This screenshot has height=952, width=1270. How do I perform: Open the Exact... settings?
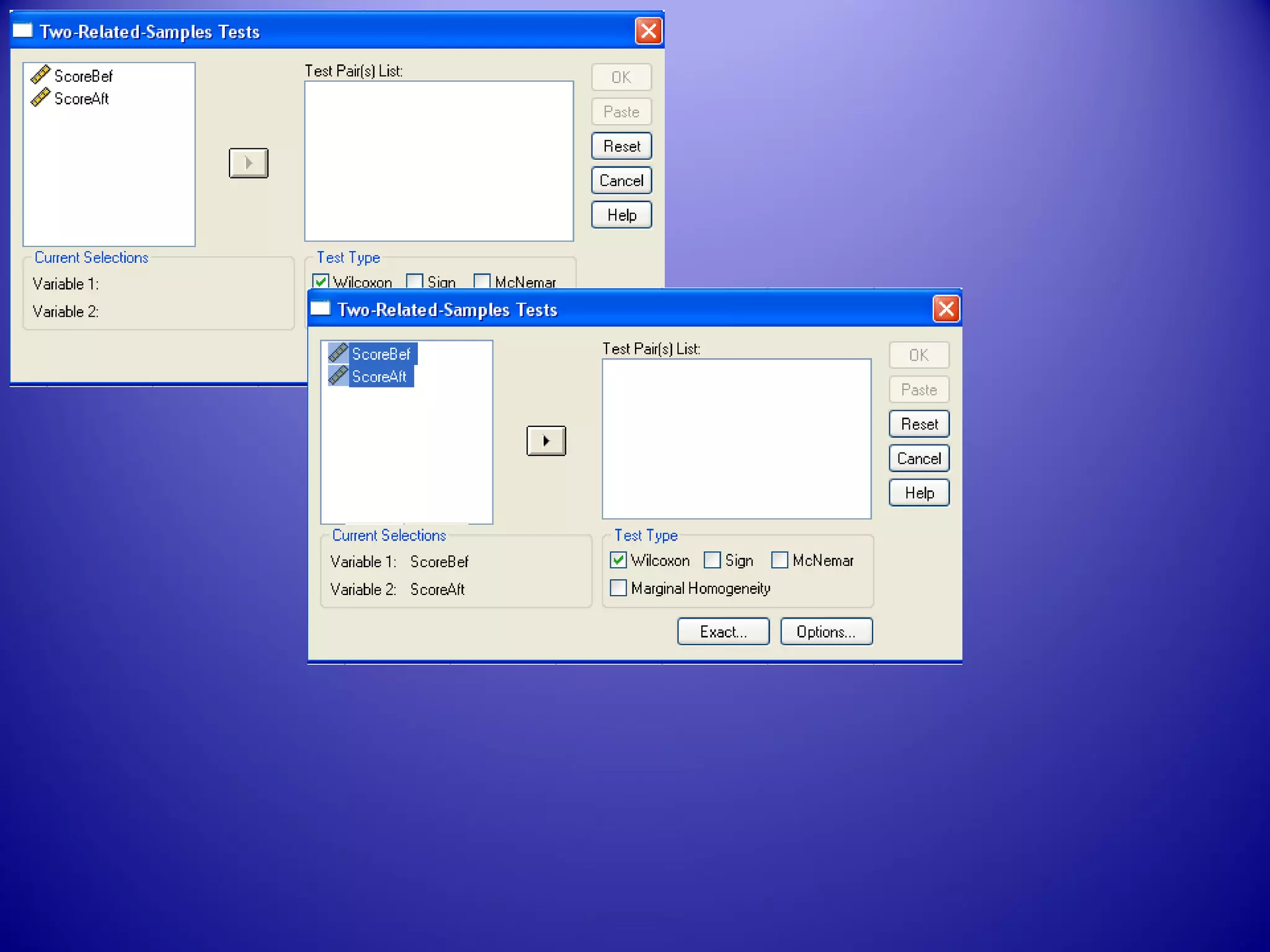coord(723,632)
